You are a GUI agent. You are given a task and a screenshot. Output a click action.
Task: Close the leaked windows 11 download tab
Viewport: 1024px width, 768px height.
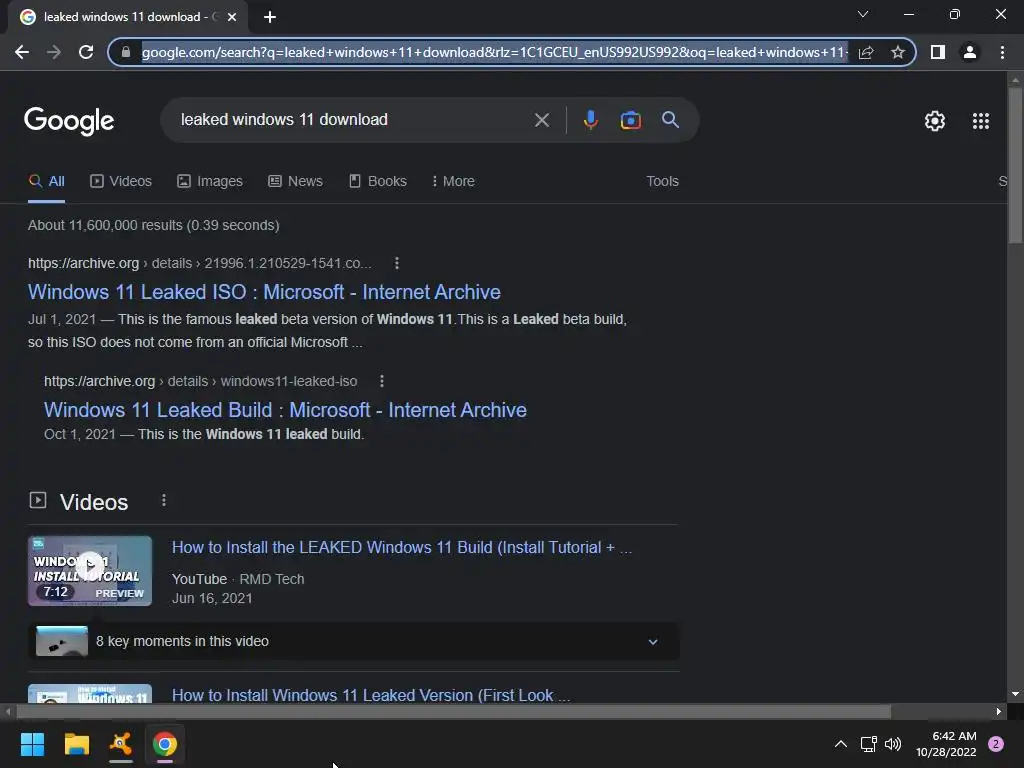tap(232, 17)
